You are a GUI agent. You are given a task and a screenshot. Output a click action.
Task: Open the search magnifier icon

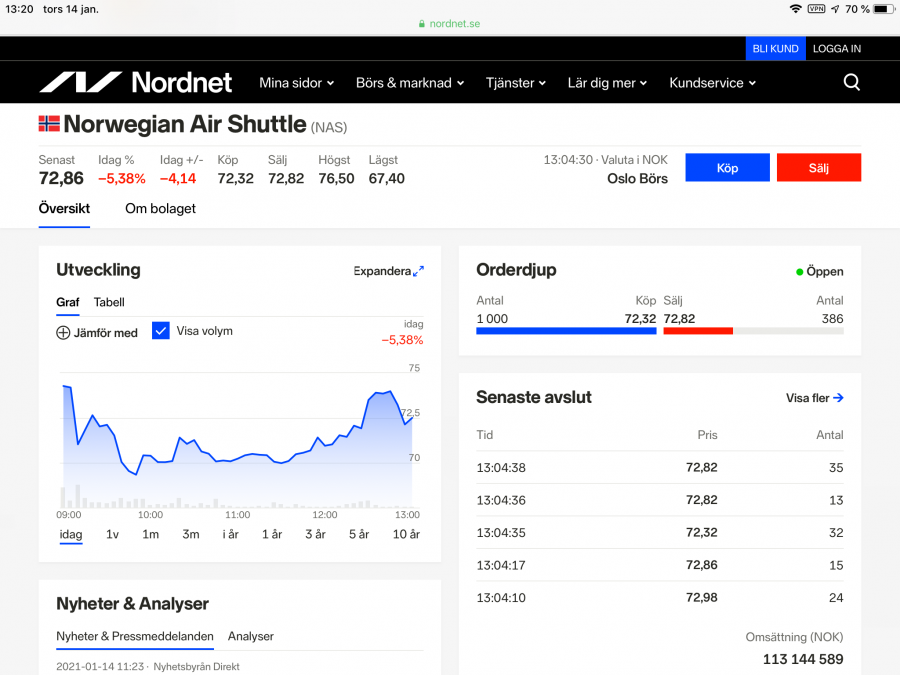pyautogui.click(x=851, y=82)
